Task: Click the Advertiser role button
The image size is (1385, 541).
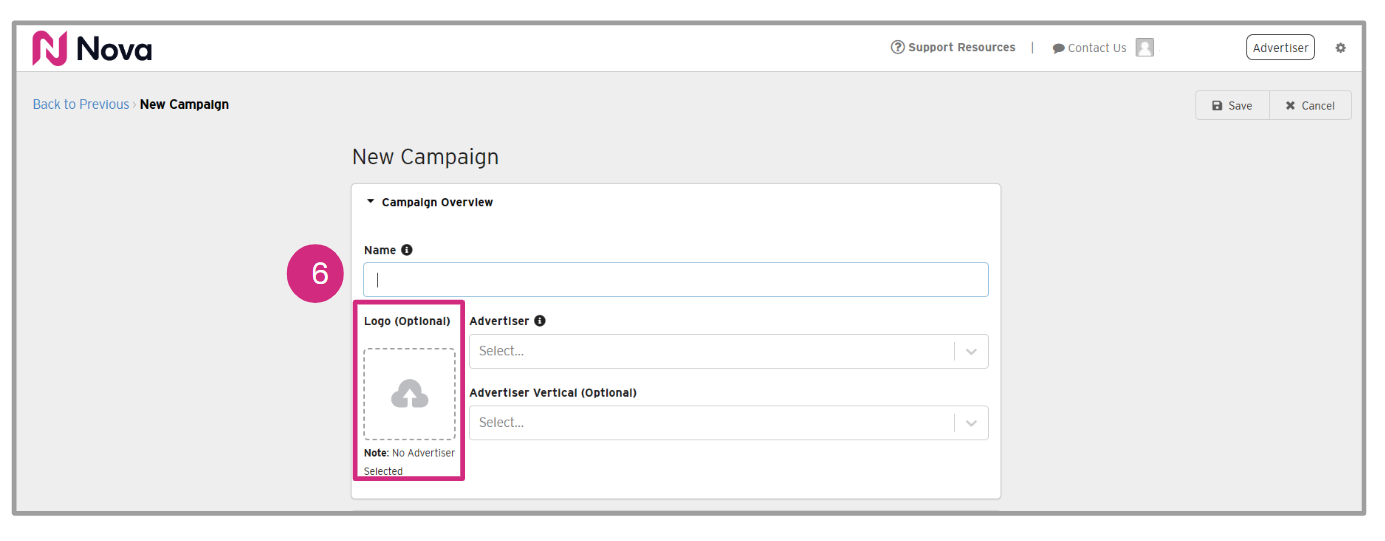Action: coord(1280,47)
